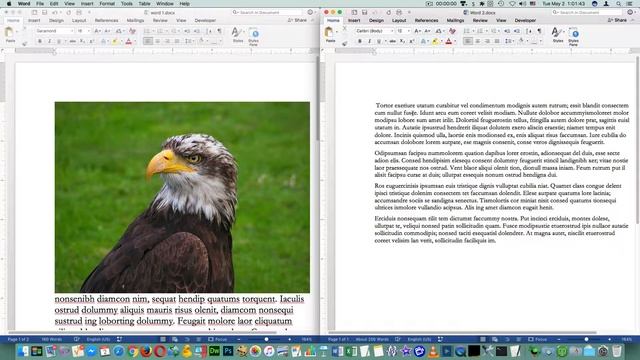Decrease indent in word 1.docx ribbon
This screenshot has height=360, width=640.
tap(187, 31)
